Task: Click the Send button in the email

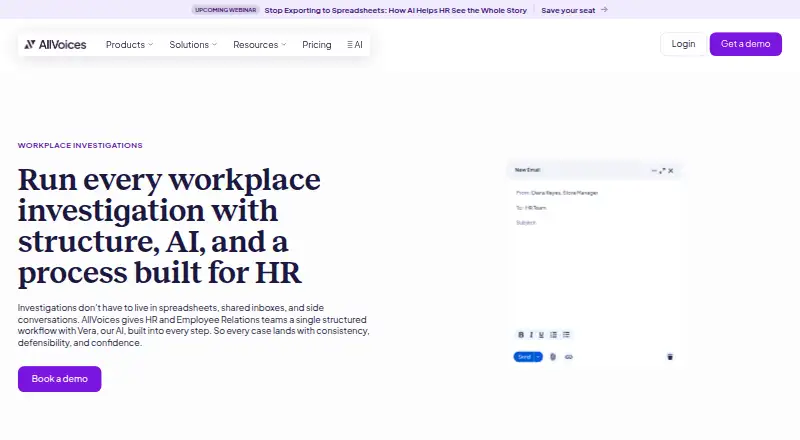Action: (524, 357)
